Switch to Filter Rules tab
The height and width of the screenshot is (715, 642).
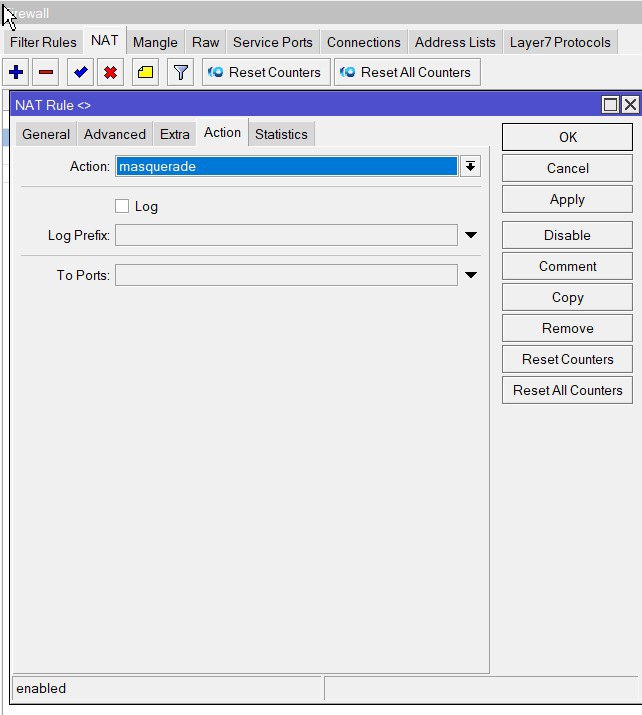[x=43, y=42]
